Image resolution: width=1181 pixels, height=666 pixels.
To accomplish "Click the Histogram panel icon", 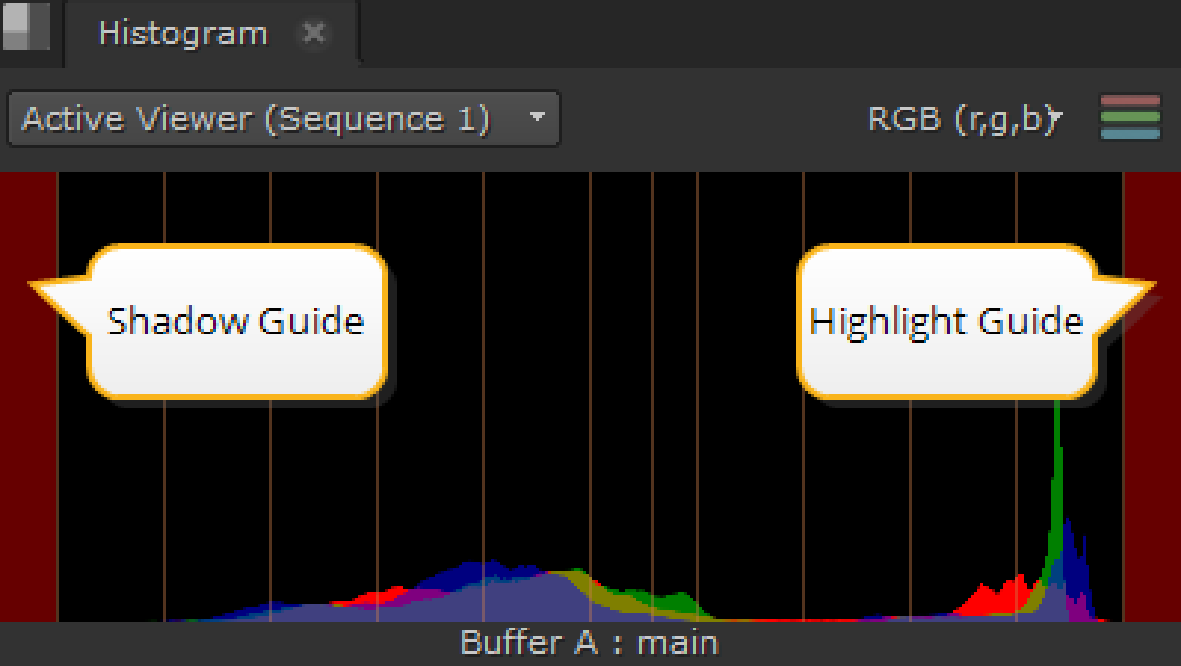I will click(x=26, y=27).
